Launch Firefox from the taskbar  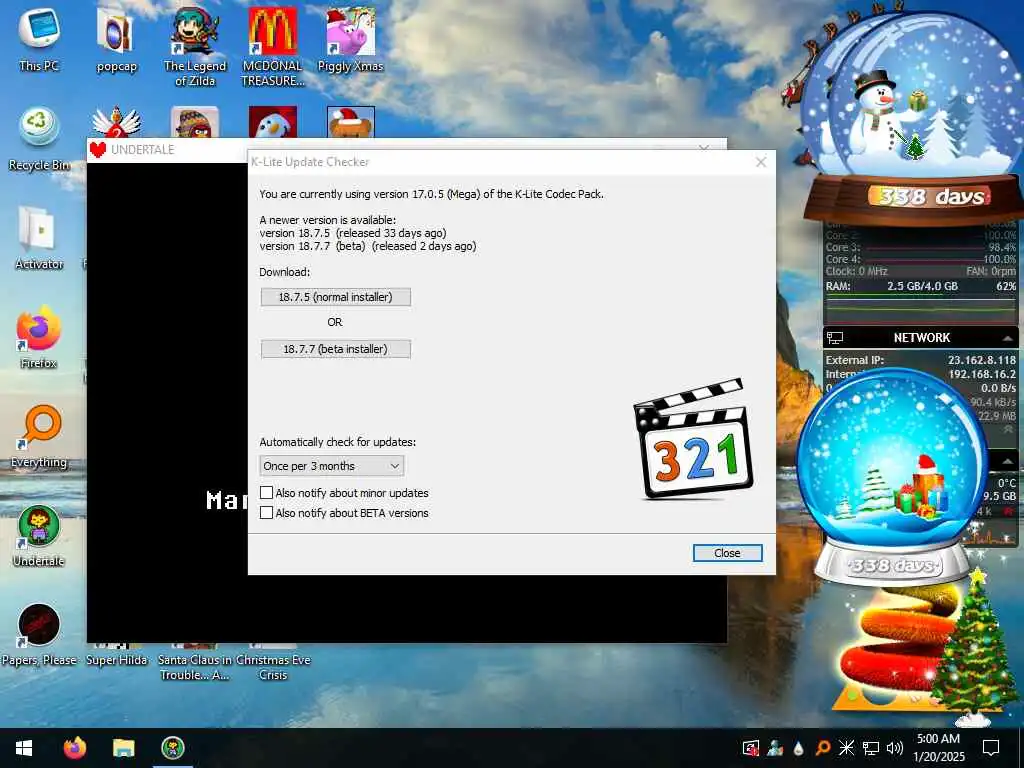tap(74, 748)
